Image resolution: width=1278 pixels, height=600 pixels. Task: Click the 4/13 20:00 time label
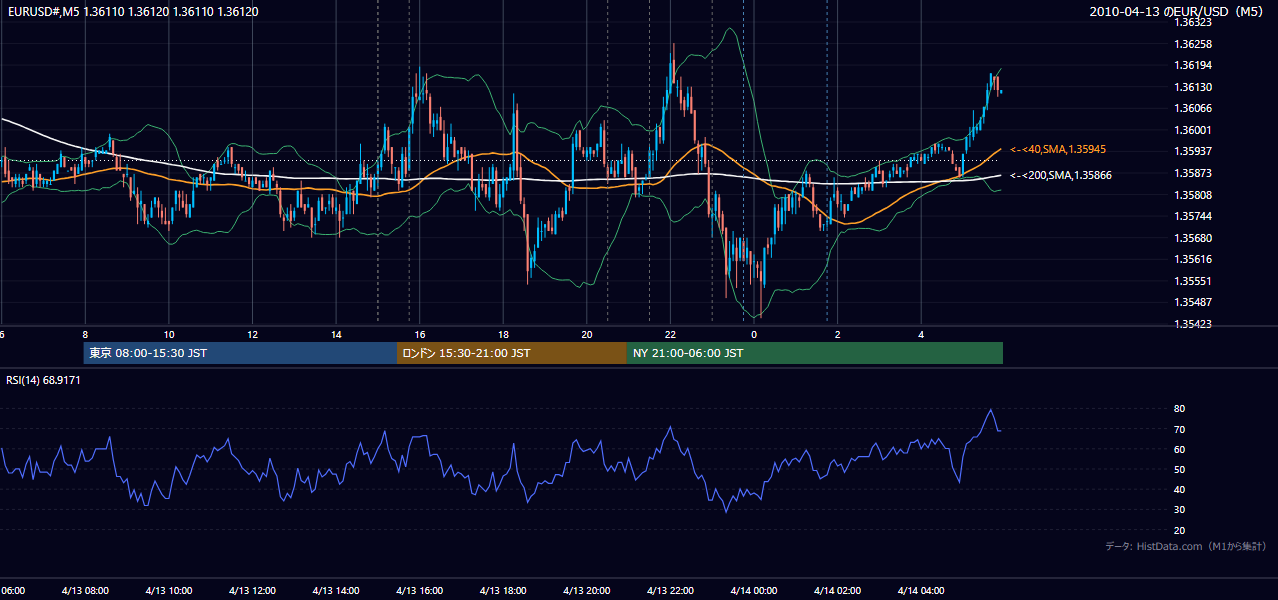[x=587, y=590]
